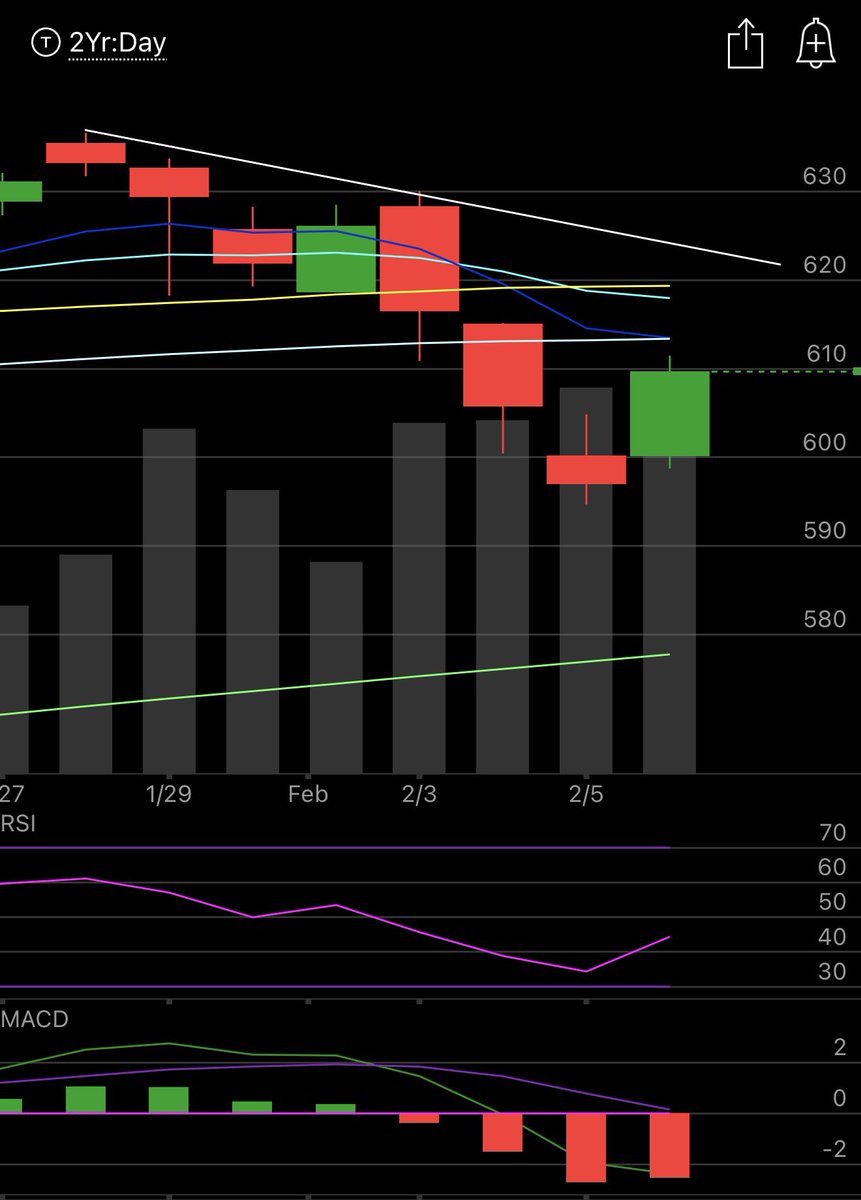
Task: Select the last red MACD histogram bar
Action: (669, 1145)
